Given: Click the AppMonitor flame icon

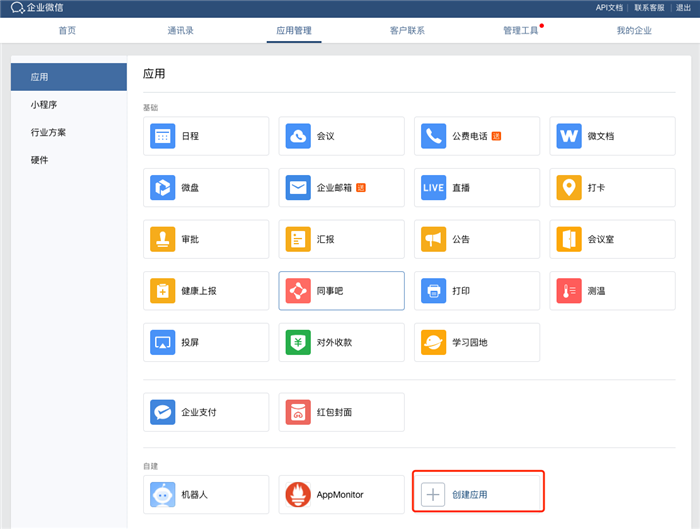Looking at the screenshot, I should coord(299,494).
